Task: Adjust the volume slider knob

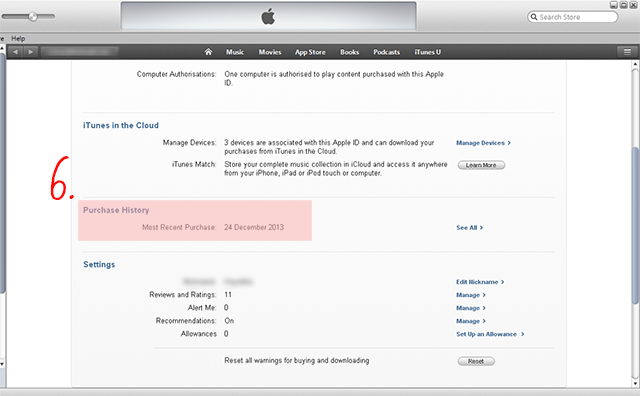Action: click(33, 17)
